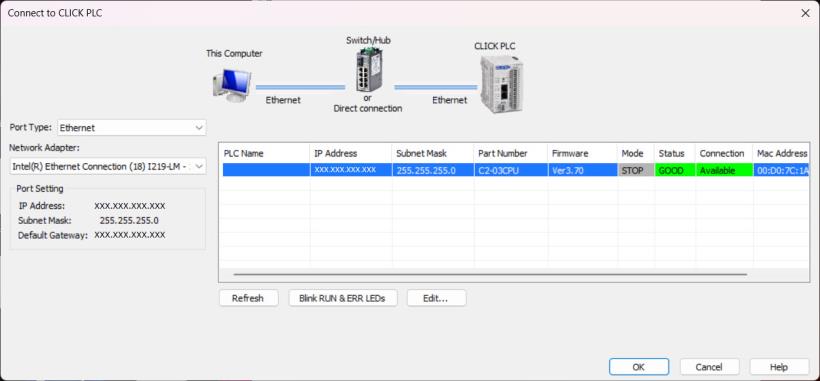Select the C2-03CPU part number cell
This screenshot has height=381, width=820.
point(511,170)
